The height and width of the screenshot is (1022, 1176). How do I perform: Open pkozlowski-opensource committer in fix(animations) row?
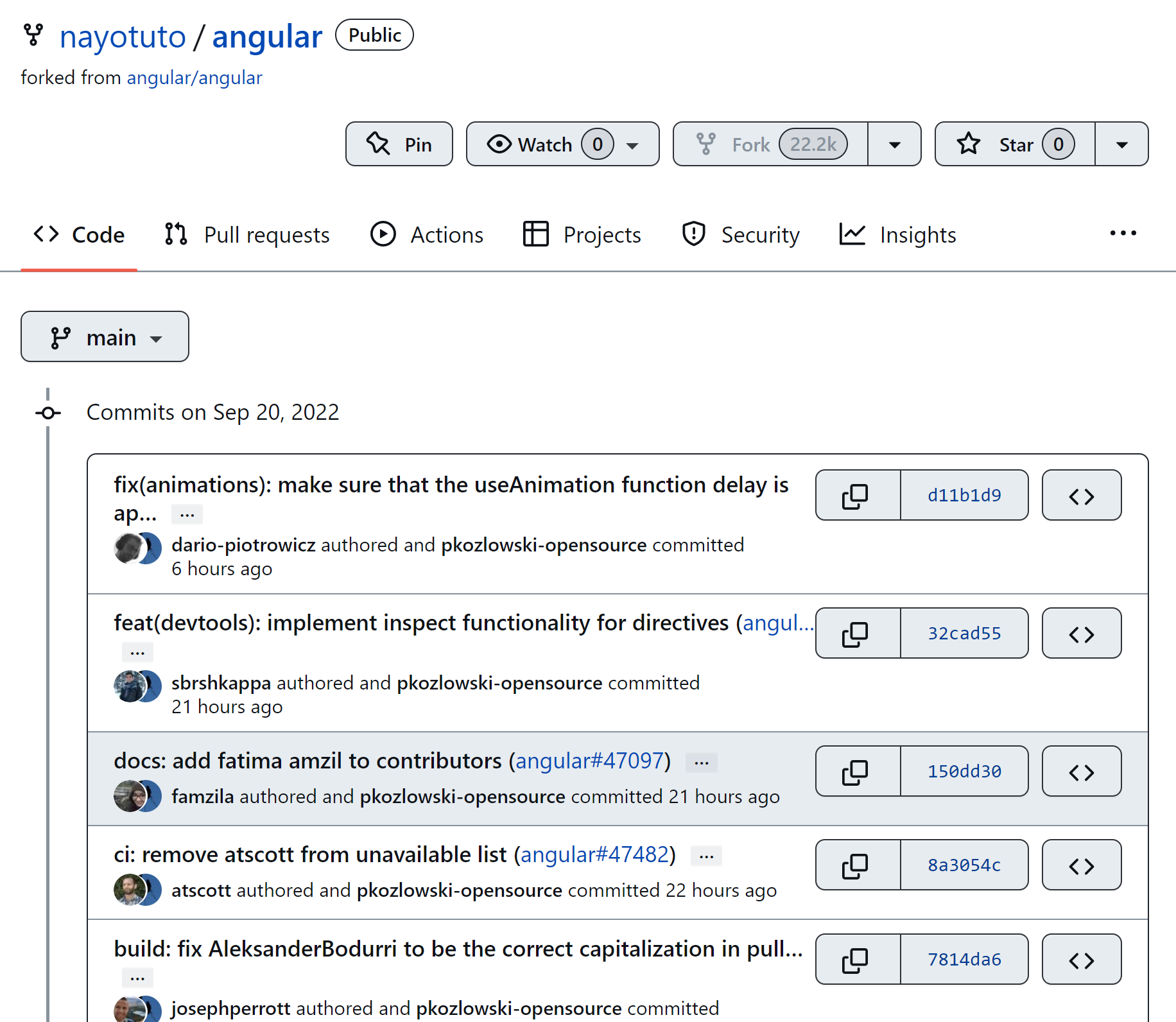click(x=544, y=544)
